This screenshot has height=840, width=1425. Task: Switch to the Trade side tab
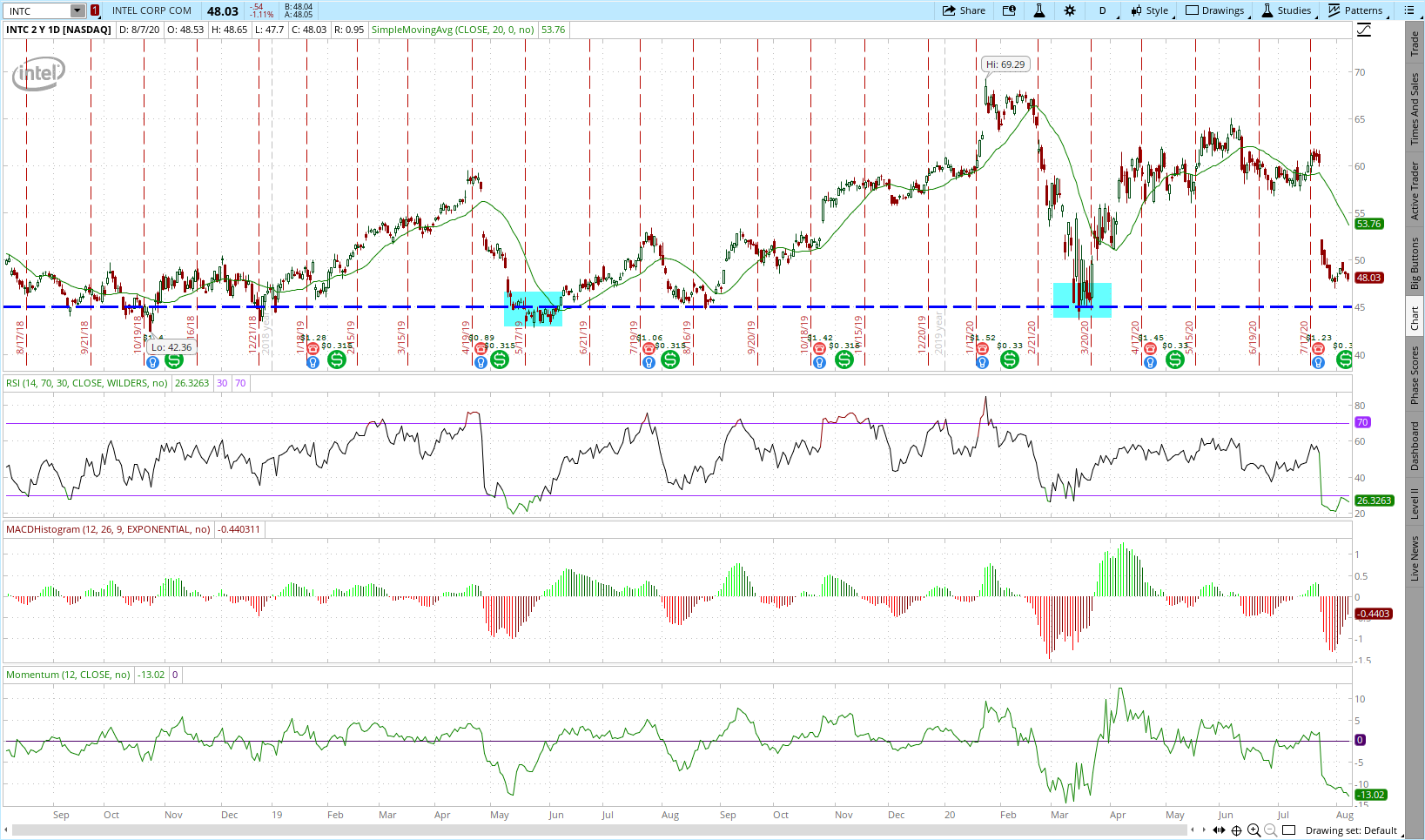click(x=1415, y=44)
